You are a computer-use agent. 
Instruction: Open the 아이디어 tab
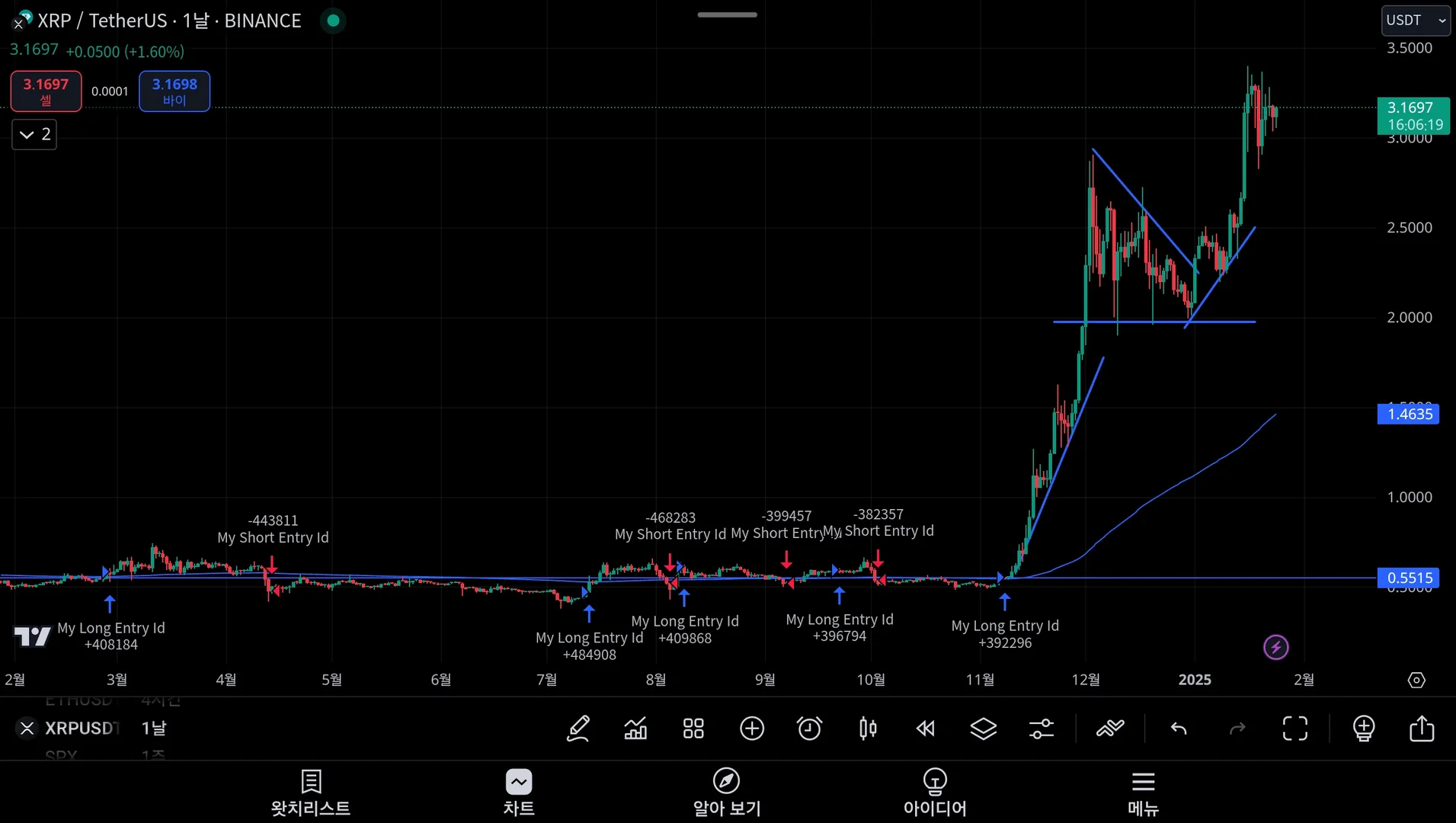(935, 793)
